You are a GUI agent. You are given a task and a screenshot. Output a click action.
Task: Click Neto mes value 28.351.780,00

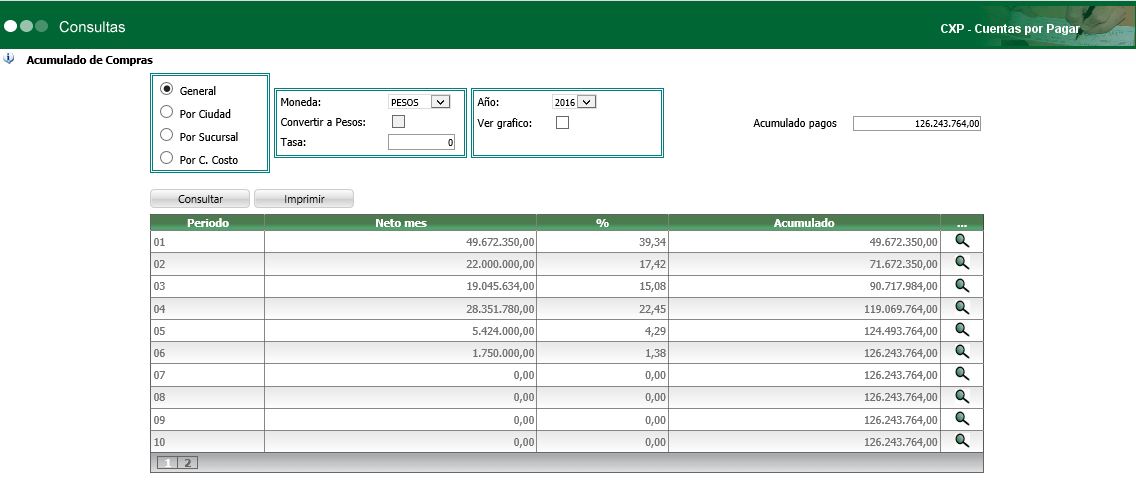[500, 308]
